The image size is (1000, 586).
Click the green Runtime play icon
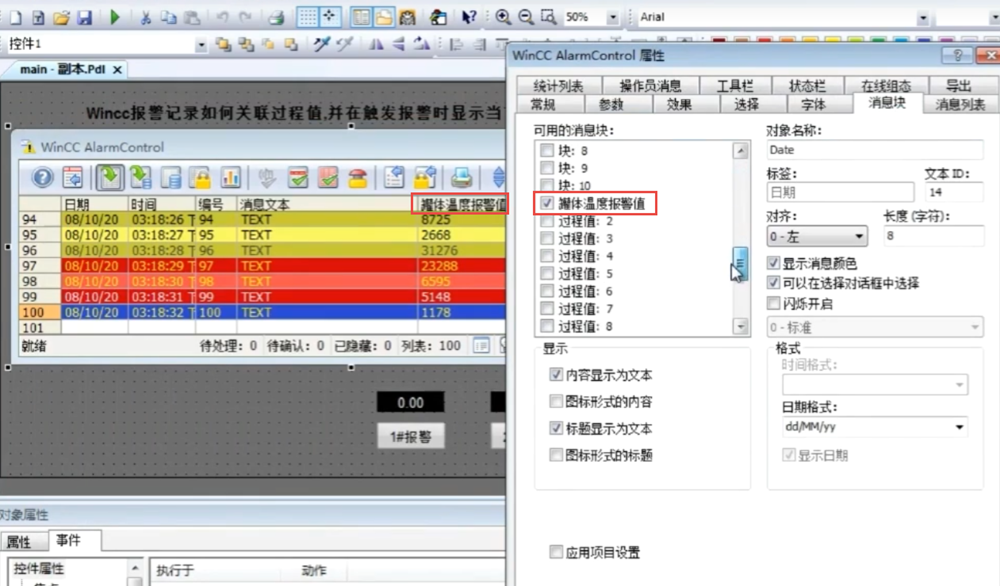coord(115,17)
